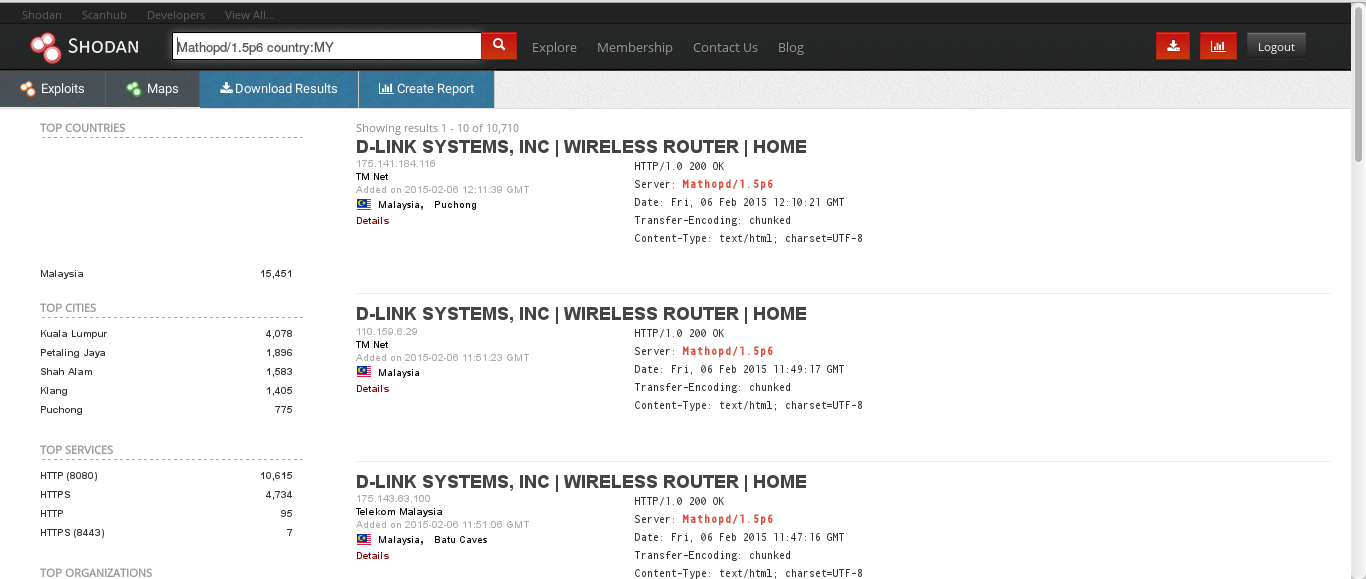
Task: Click the page vertical scrollbar
Action: click(x=1359, y=84)
